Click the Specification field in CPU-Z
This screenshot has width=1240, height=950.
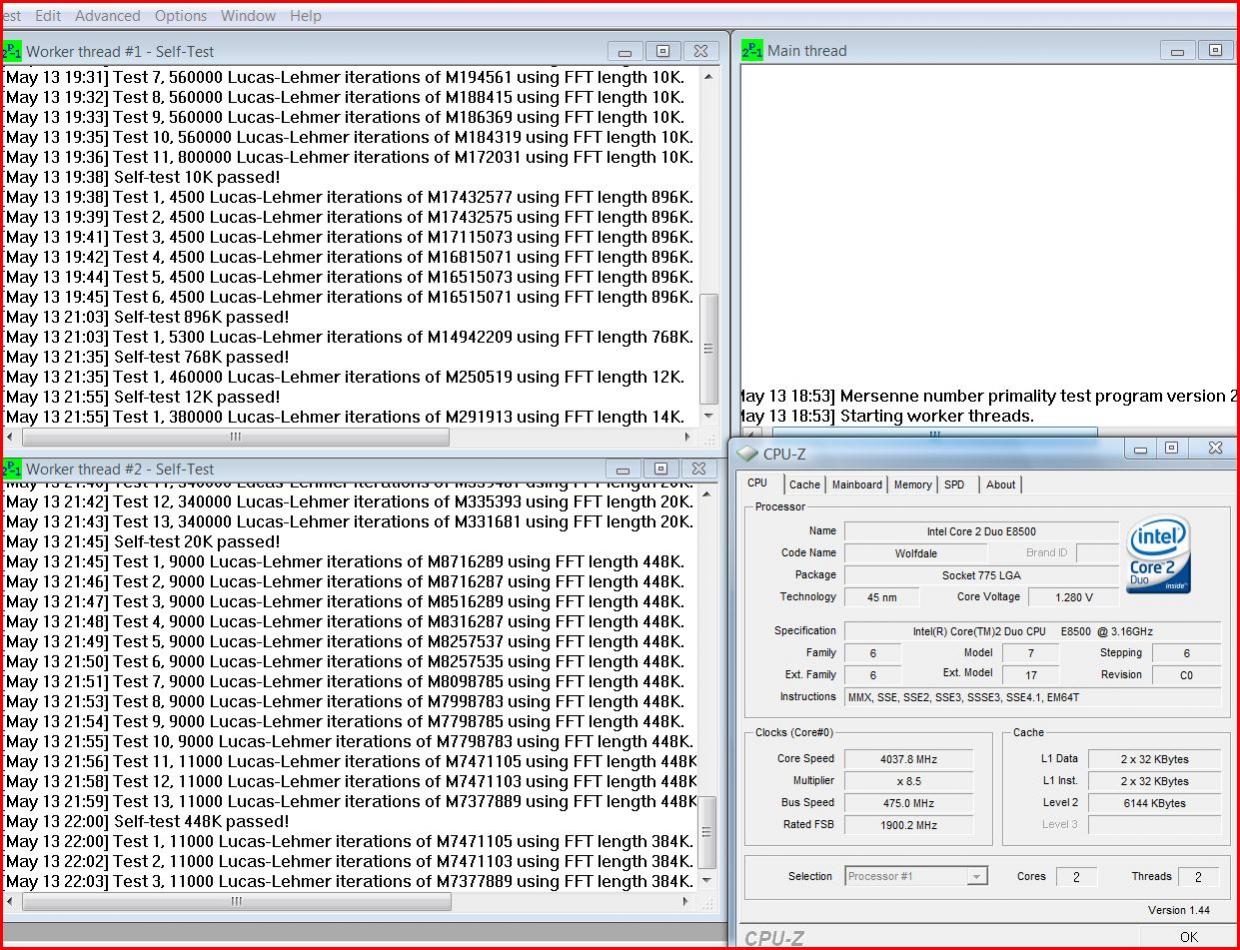(1032, 631)
